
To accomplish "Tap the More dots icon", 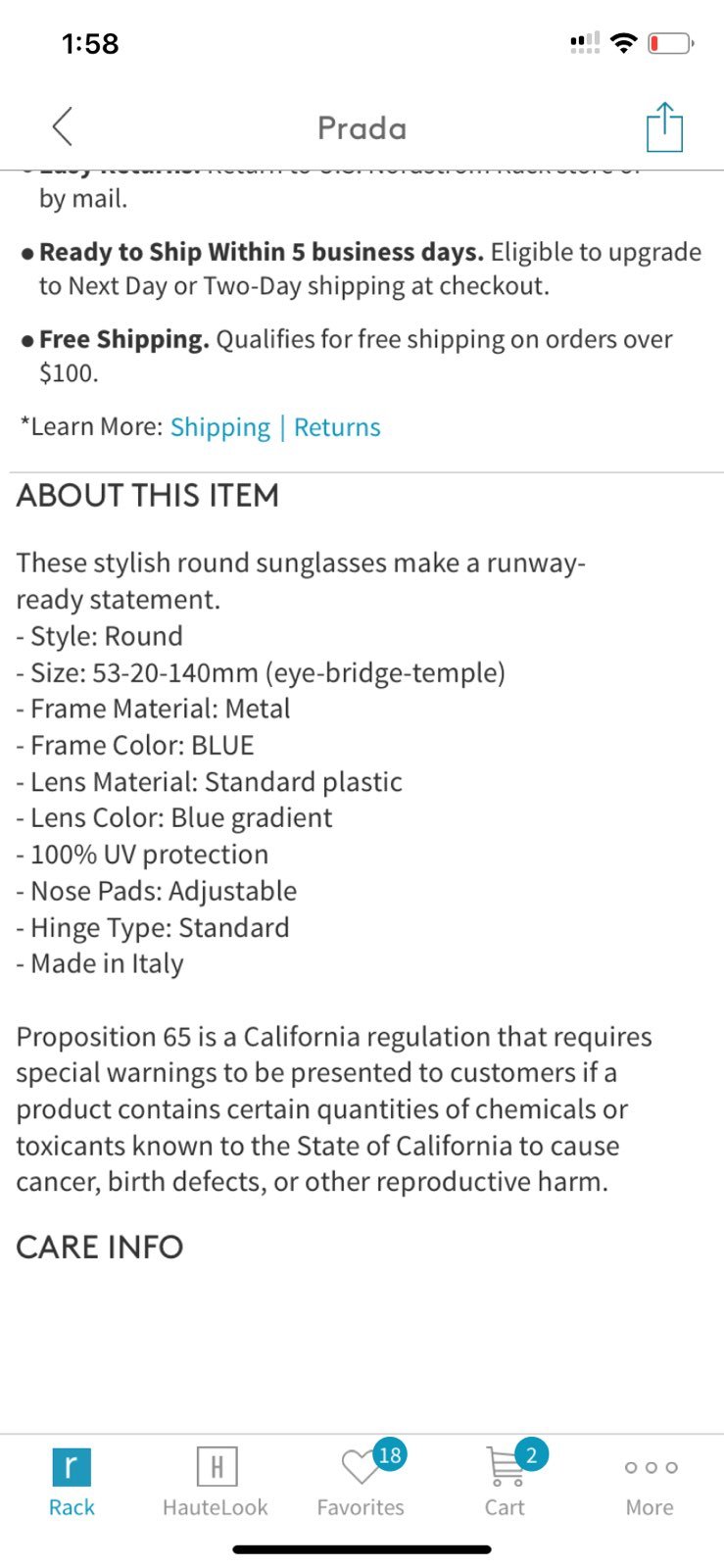I will pos(651,1467).
